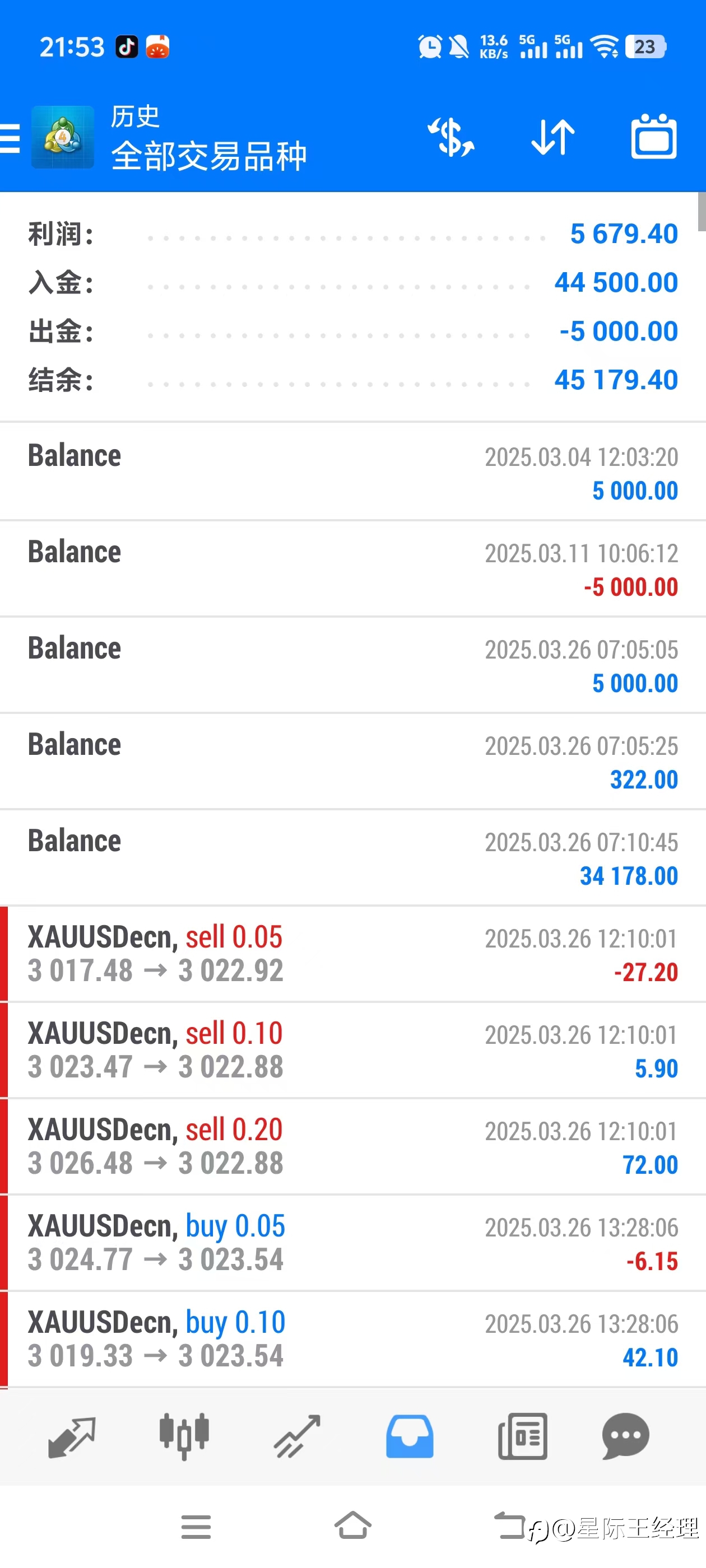Tap the MetaTrader 4 app logo
The image size is (706, 1568).
tap(63, 137)
